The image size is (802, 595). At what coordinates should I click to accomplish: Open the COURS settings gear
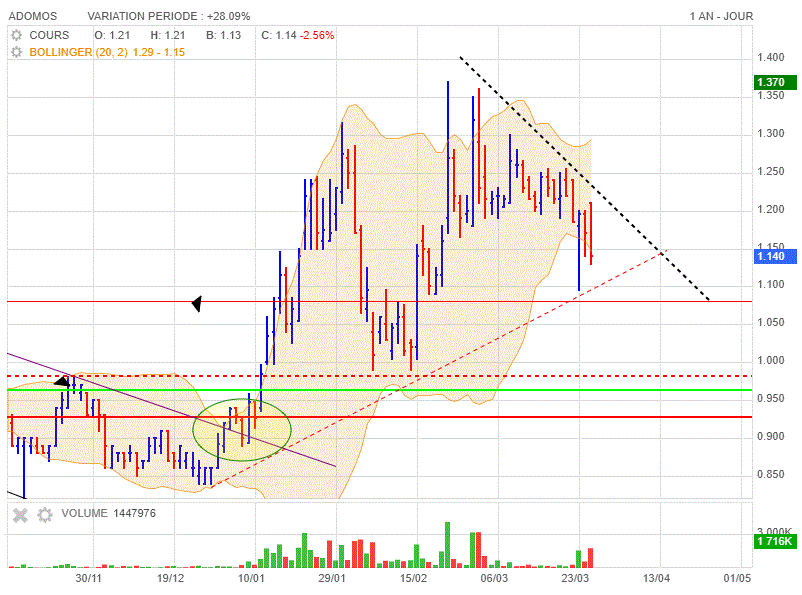pyautogui.click(x=16, y=35)
